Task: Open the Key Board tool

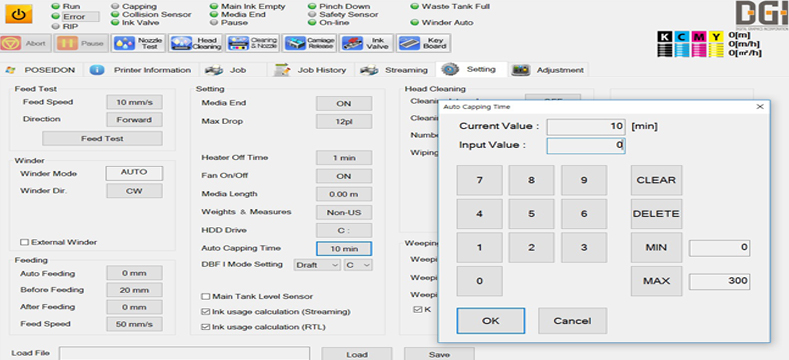Action: click(423, 43)
